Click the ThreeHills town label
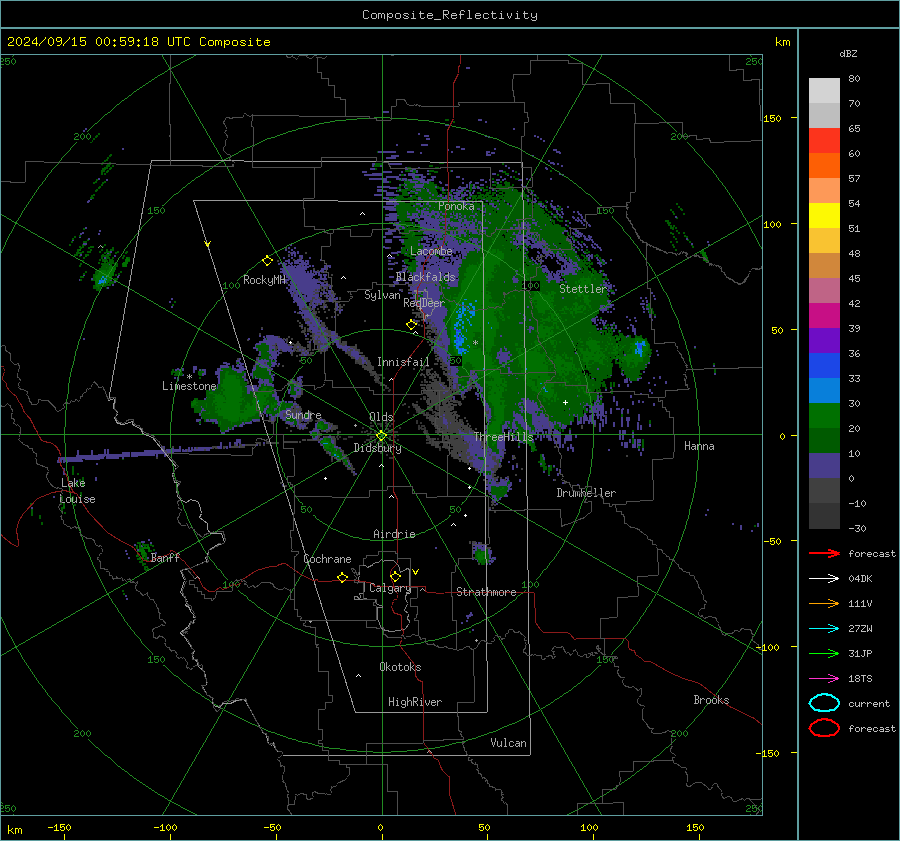Screen dimensions: 900x841 pos(503,437)
